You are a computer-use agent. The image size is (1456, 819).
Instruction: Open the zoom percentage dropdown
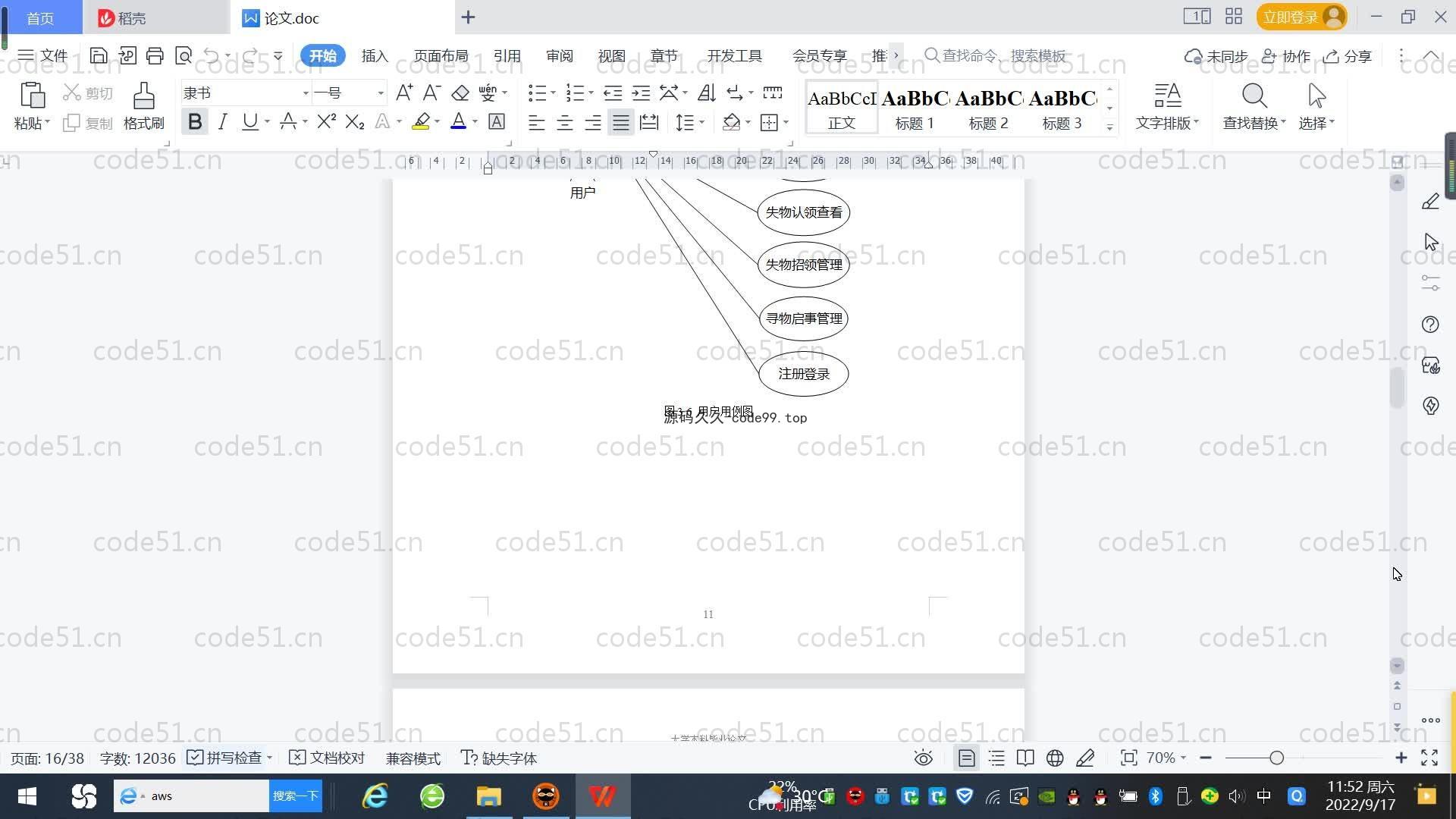tap(1166, 758)
